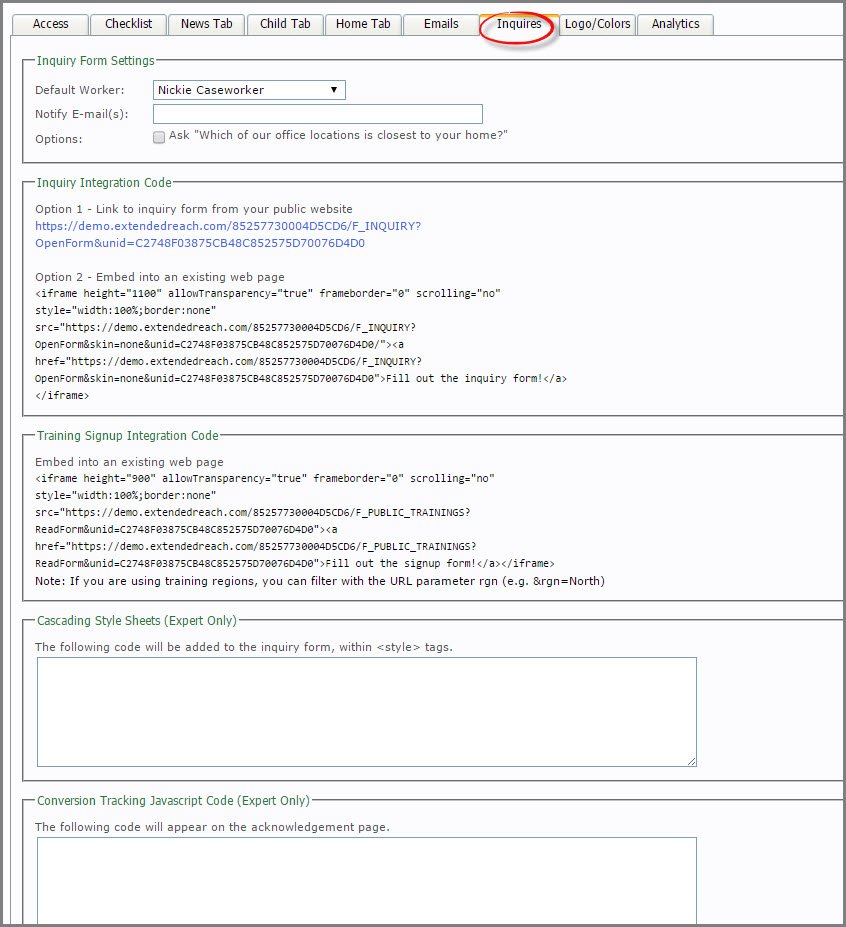Switch to the Access tab
Screen dimensions: 846x927
[x=49, y=24]
